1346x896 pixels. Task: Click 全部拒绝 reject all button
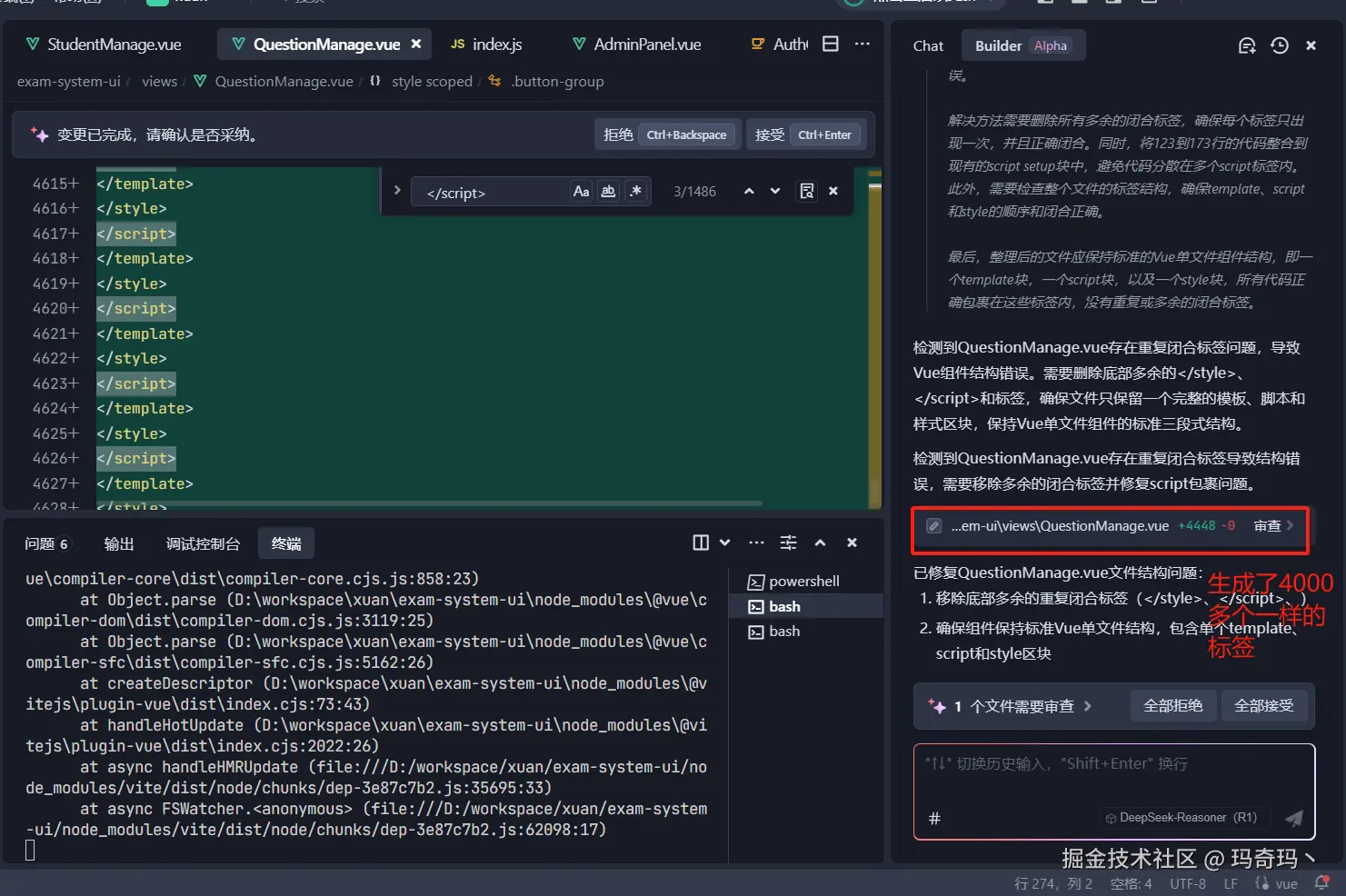(x=1172, y=706)
